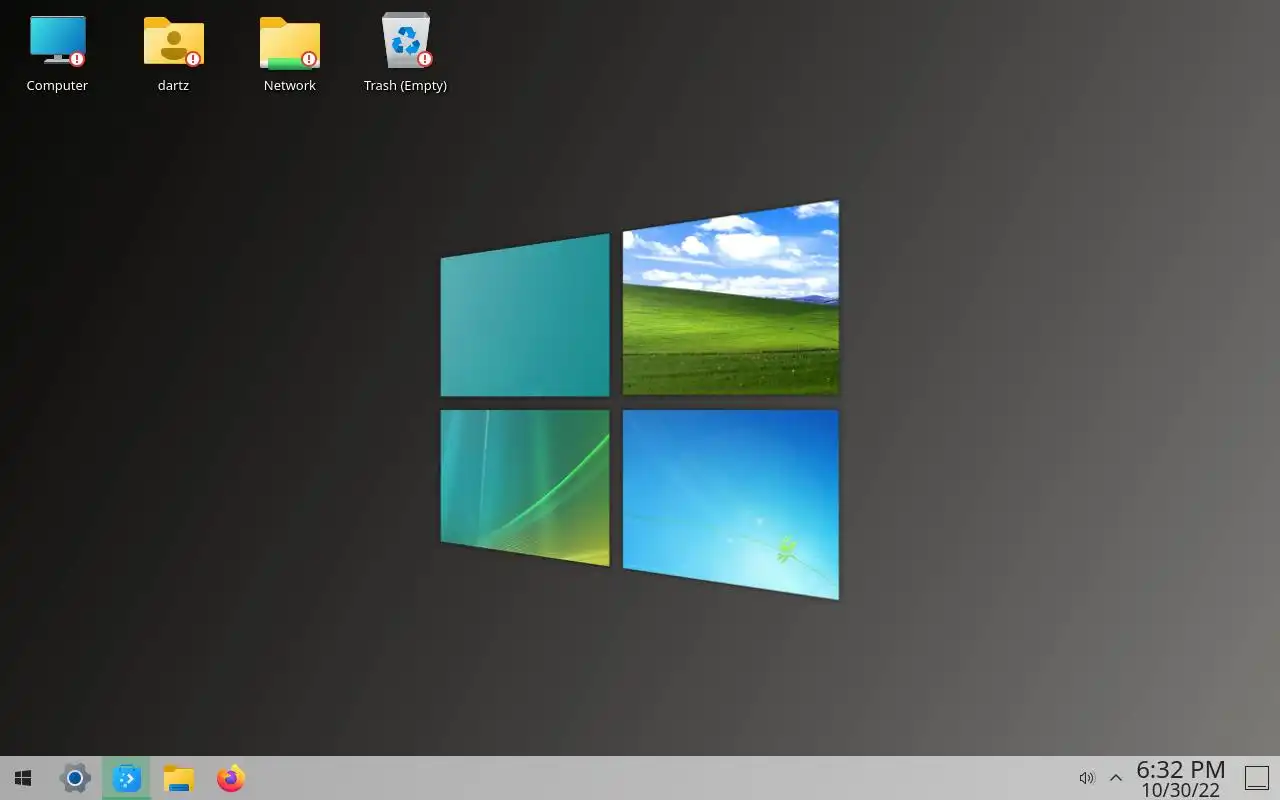Open the audio volume tray icon
The height and width of the screenshot is (800, 1280).
pos(1087,778)
